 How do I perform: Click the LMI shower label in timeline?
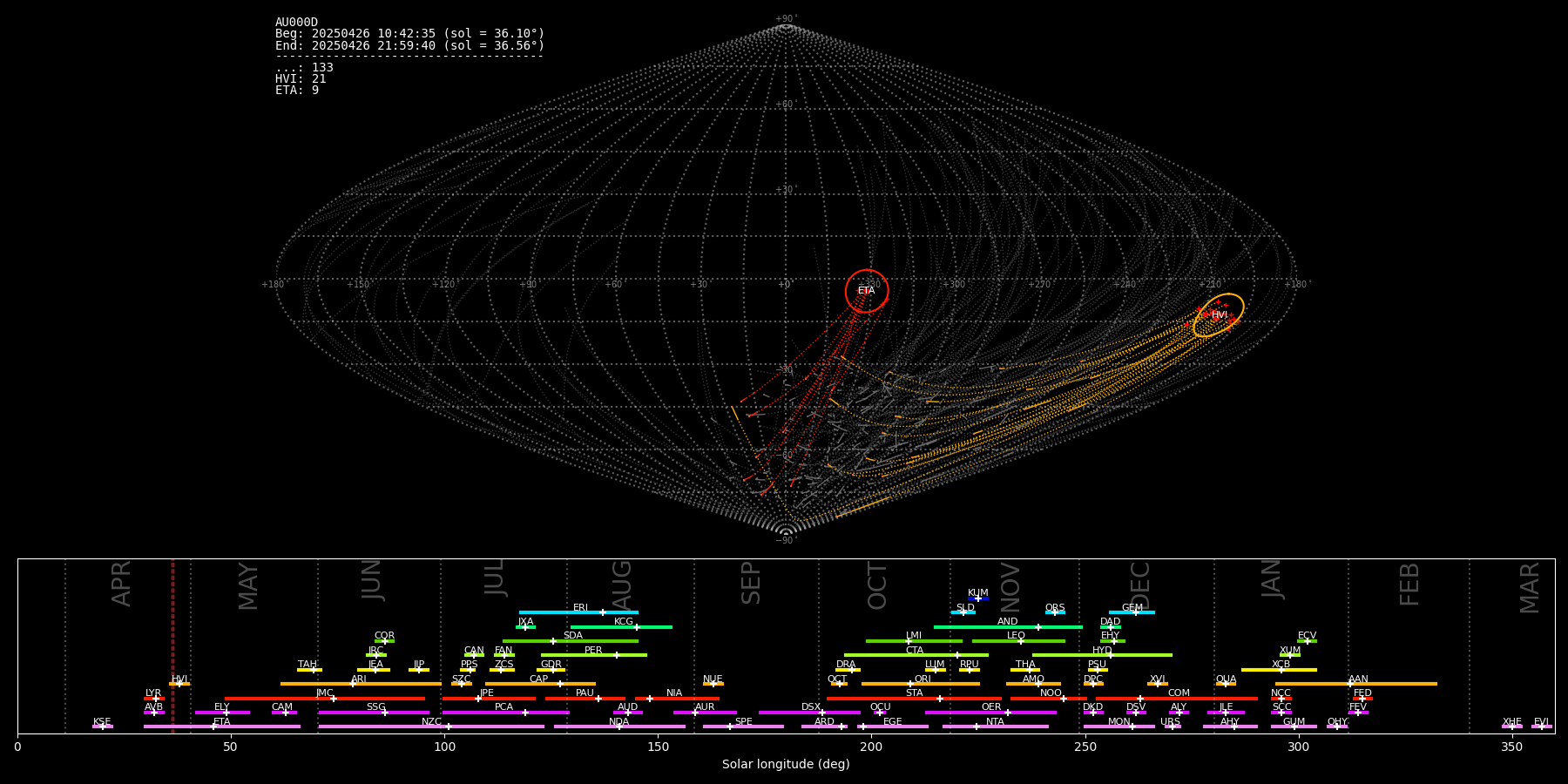pos(914,636)
